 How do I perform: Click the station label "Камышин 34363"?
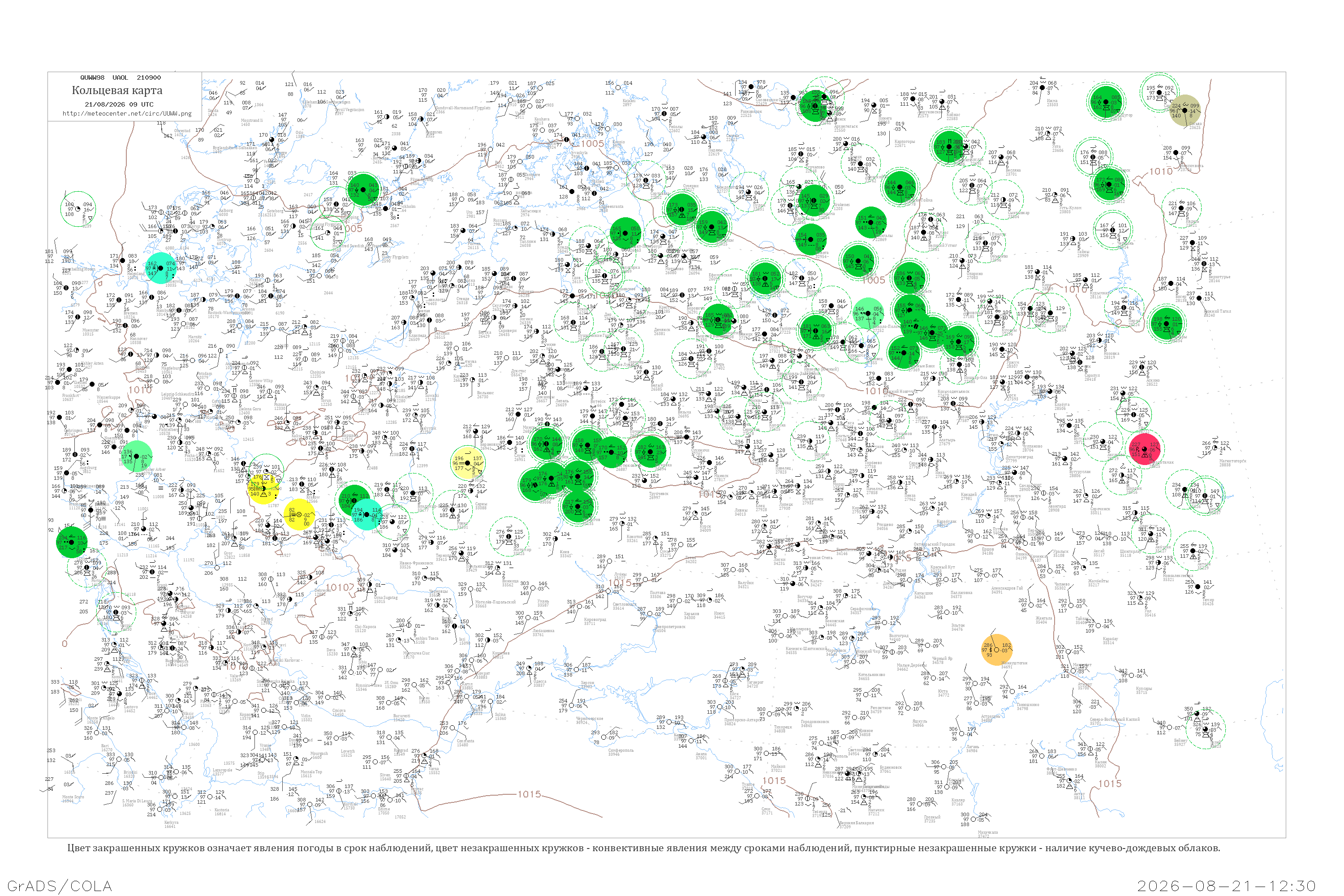tap(923, 595)
